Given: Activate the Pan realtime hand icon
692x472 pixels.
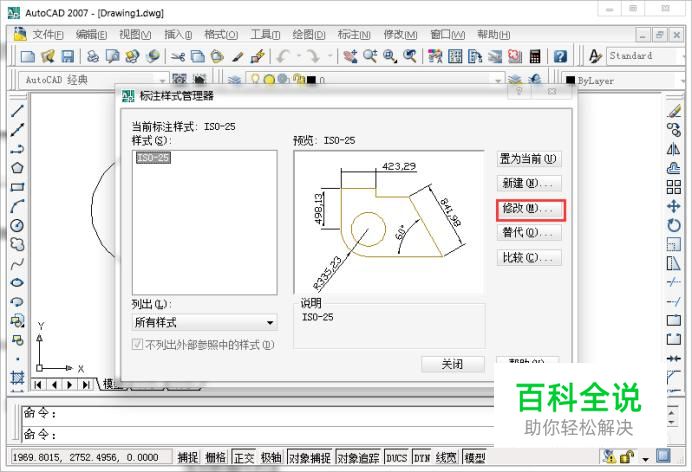Looking at the screenshot, I should tap(350, 56).
